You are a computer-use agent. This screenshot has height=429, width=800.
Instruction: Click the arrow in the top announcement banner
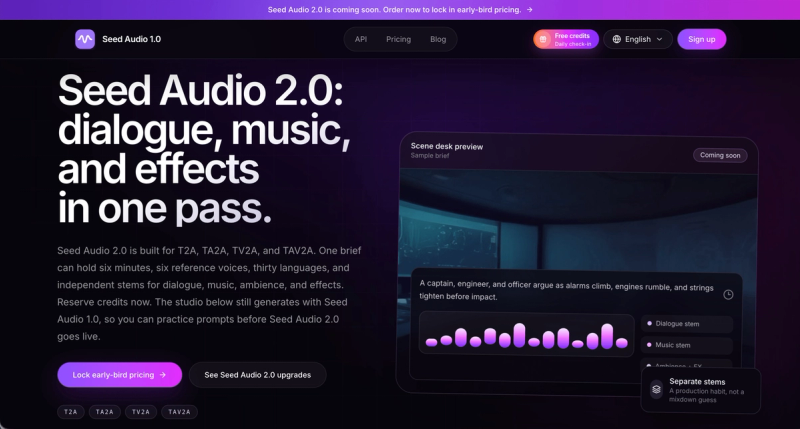pos(530,10)
